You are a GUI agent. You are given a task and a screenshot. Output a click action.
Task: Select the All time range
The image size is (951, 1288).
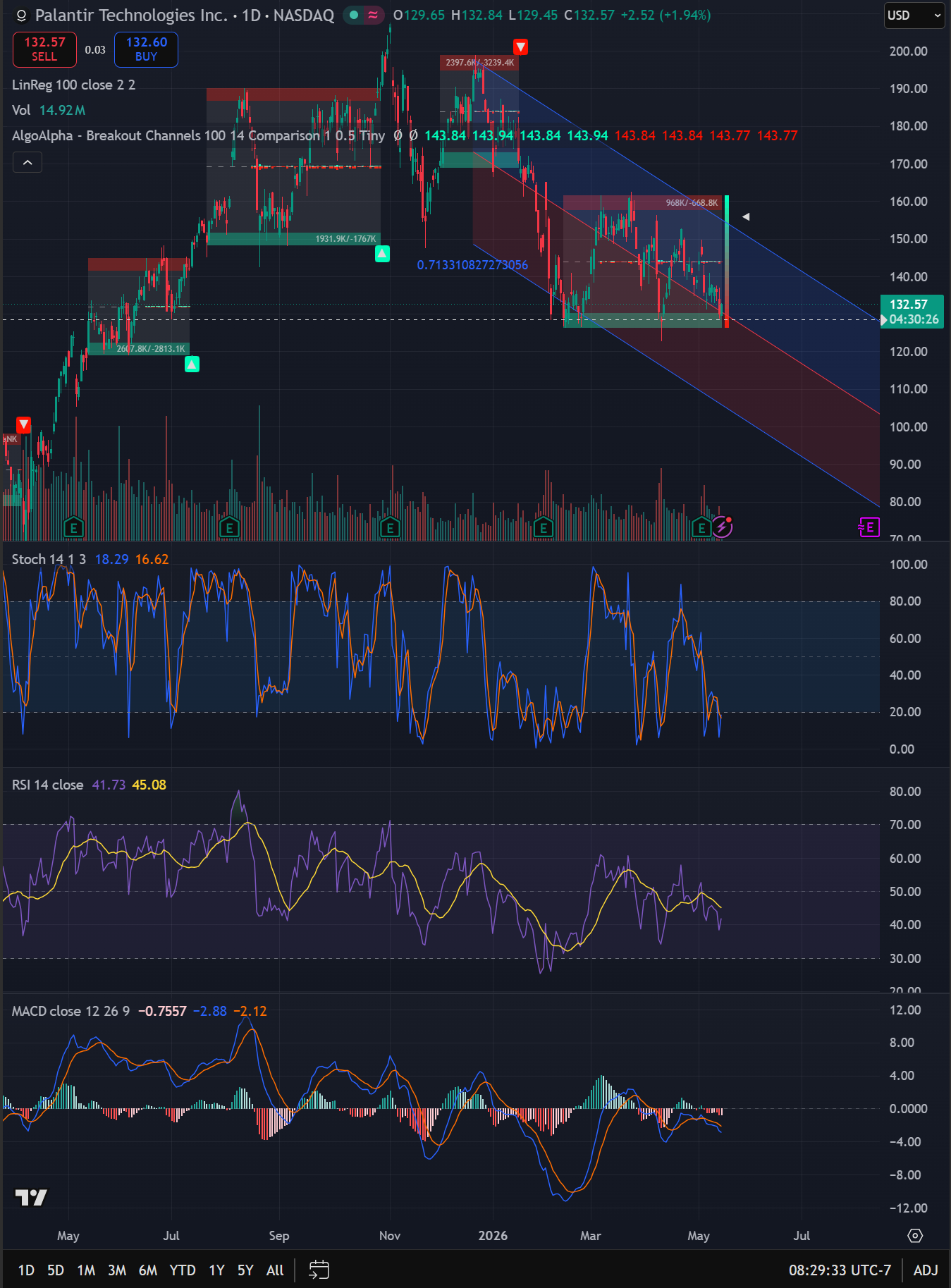[x=275, y=1270]
